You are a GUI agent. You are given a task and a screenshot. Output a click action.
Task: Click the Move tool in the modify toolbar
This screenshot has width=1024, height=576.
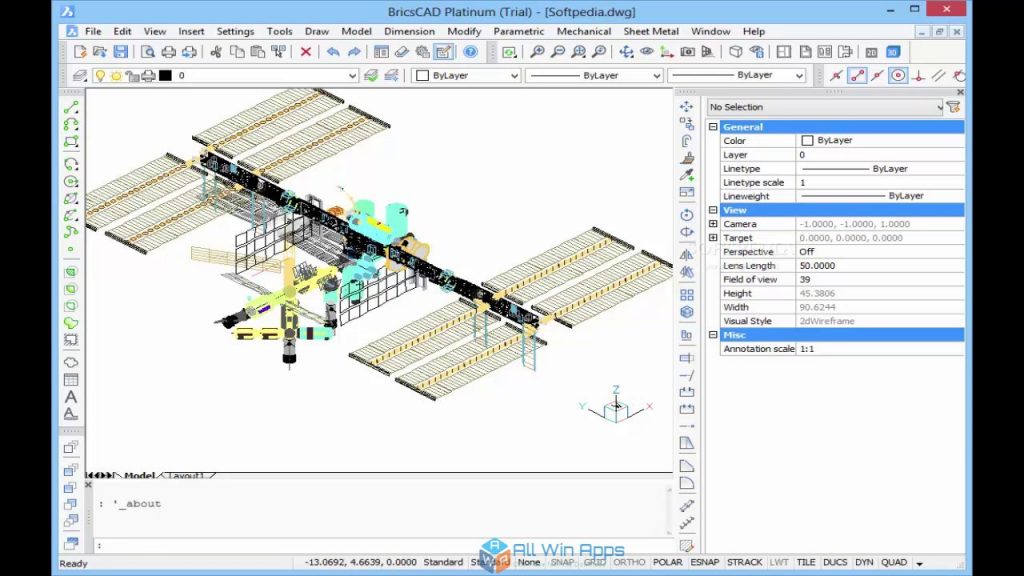pyautogui.click(x=686, y=106)
